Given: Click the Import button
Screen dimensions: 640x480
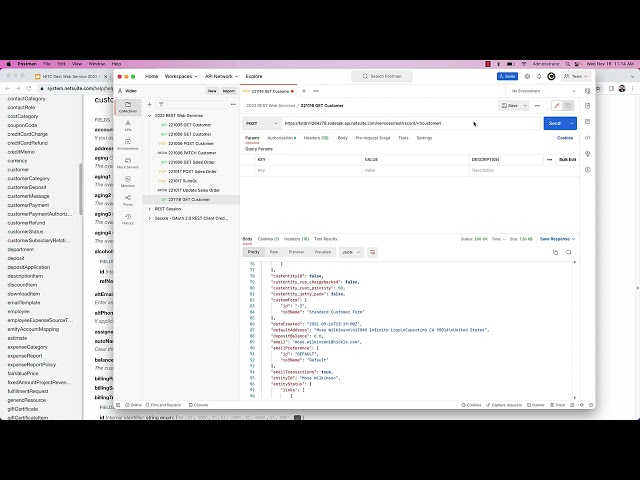Looking at the screenshot, I should [229, 91].
